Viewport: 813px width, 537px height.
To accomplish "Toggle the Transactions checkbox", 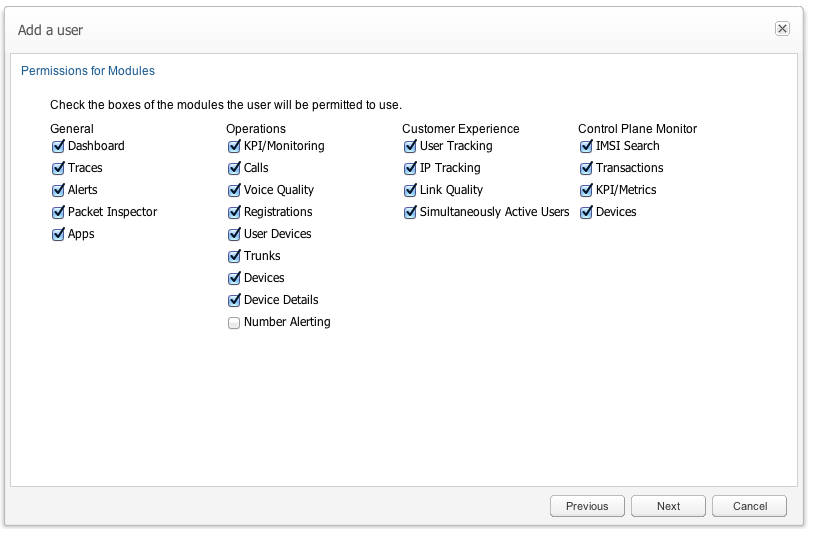I will [x=586, y=168].
